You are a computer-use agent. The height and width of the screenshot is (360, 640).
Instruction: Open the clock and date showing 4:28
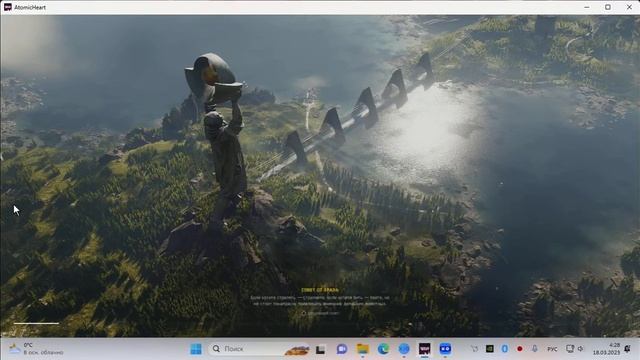(607, 349)
